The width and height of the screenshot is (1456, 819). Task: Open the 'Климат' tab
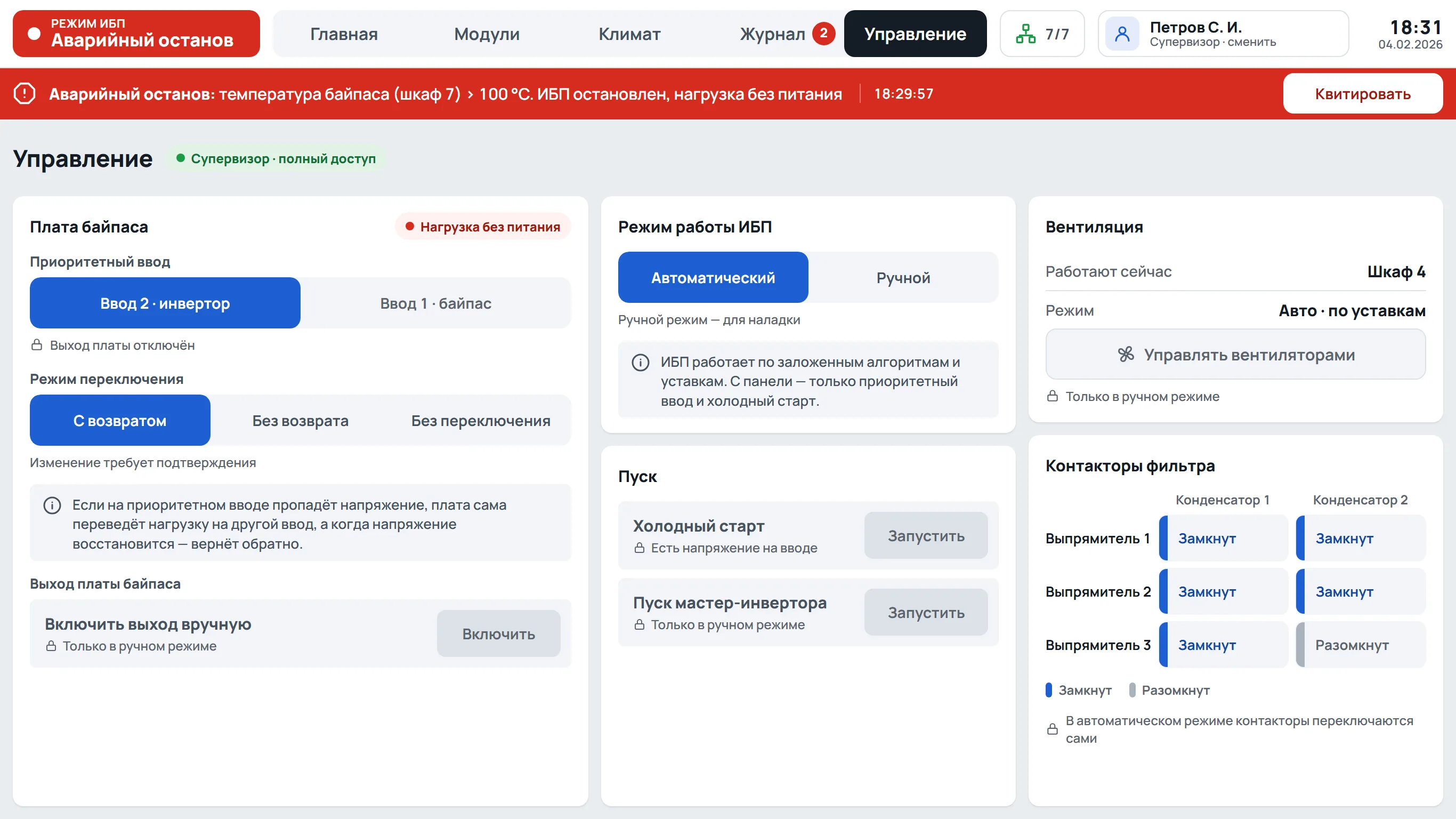tap(629, 34)
